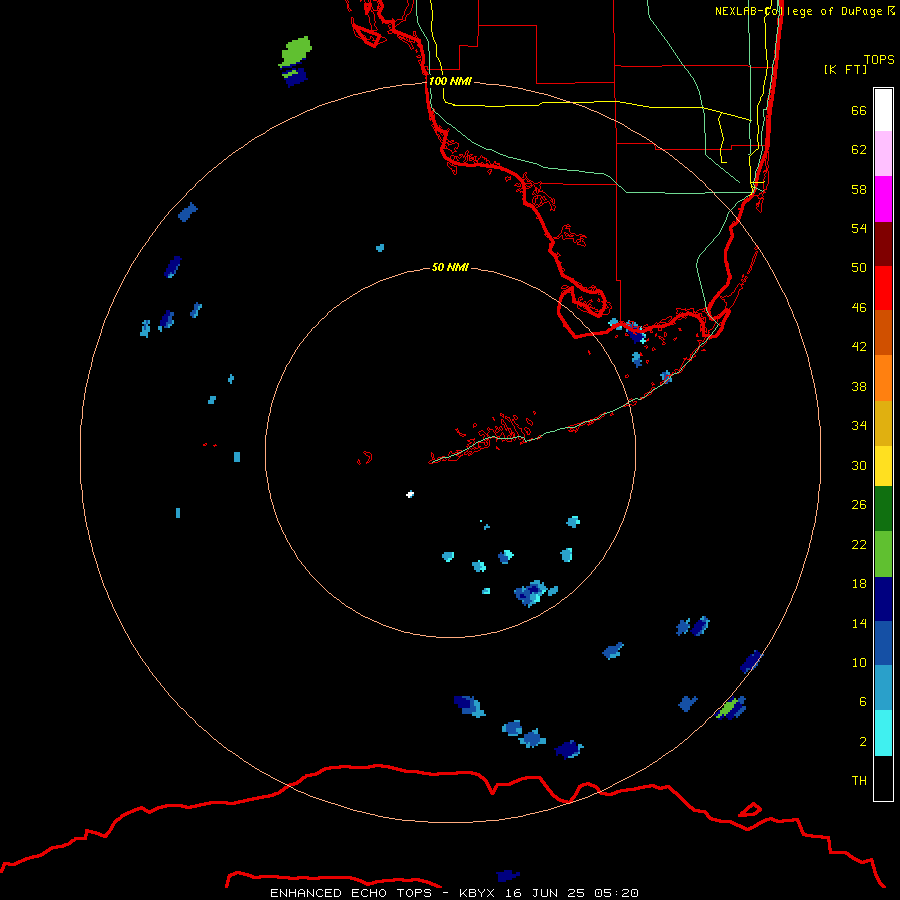
Task: Select the dark red legend swatch
Action: pyautogui.click(x=883, y=243)
